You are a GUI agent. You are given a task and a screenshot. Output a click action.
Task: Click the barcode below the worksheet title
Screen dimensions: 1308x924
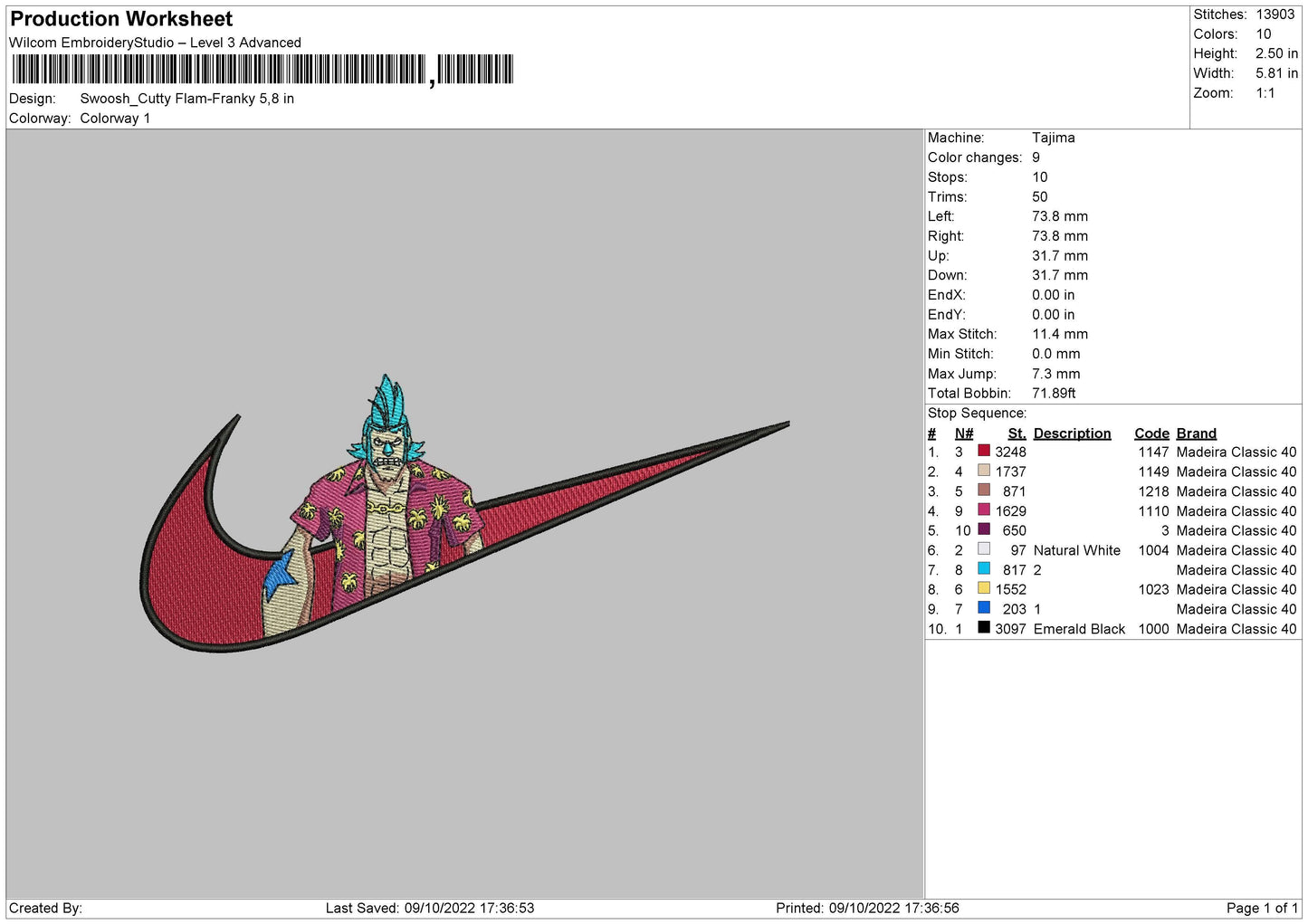(x=263, y=70)
